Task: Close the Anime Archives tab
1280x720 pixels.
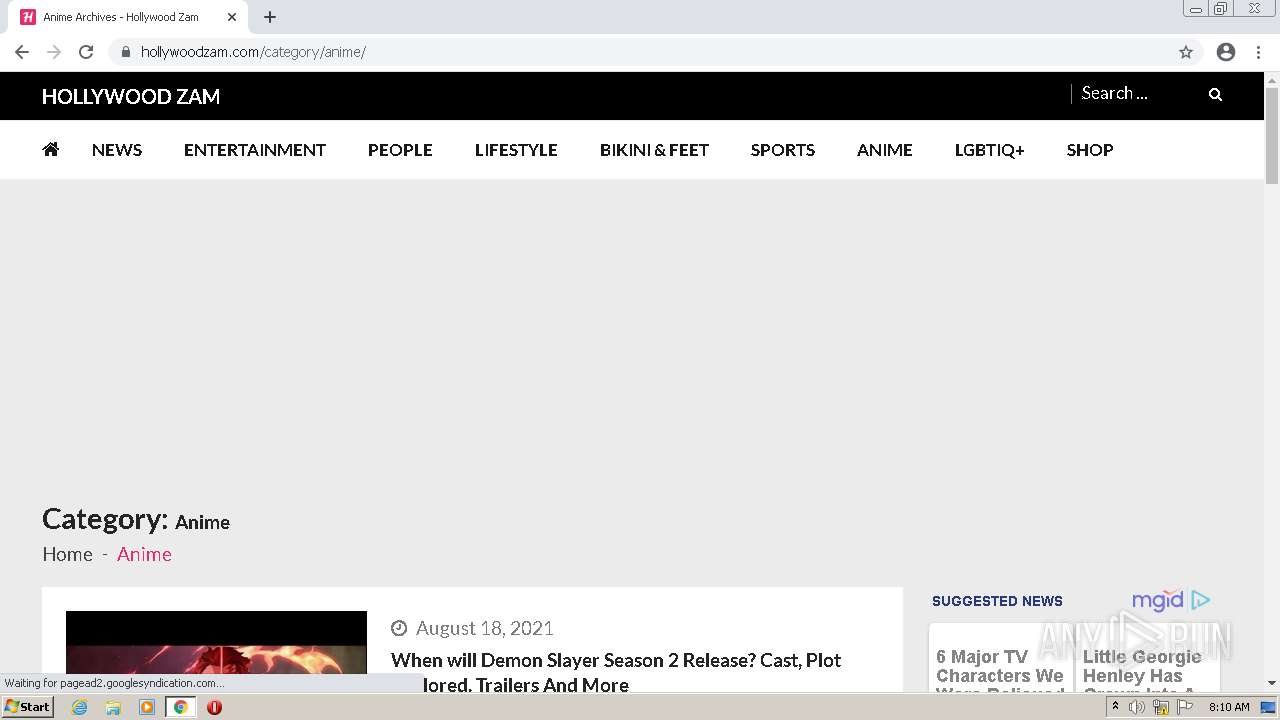Action: pyautogui.click(x=232, y=17)
